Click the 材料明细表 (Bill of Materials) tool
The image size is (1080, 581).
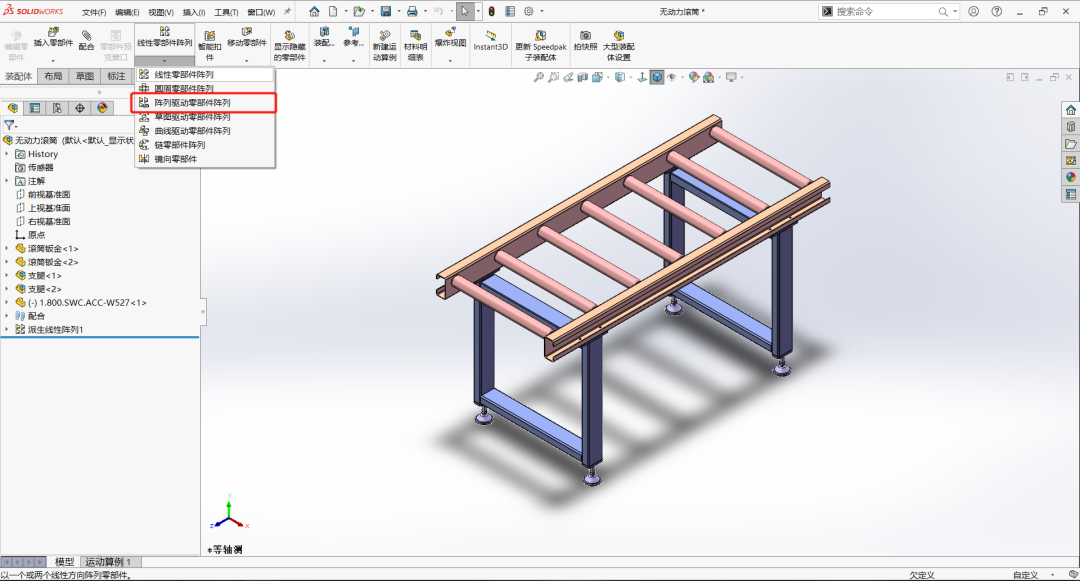click(414, 44)
